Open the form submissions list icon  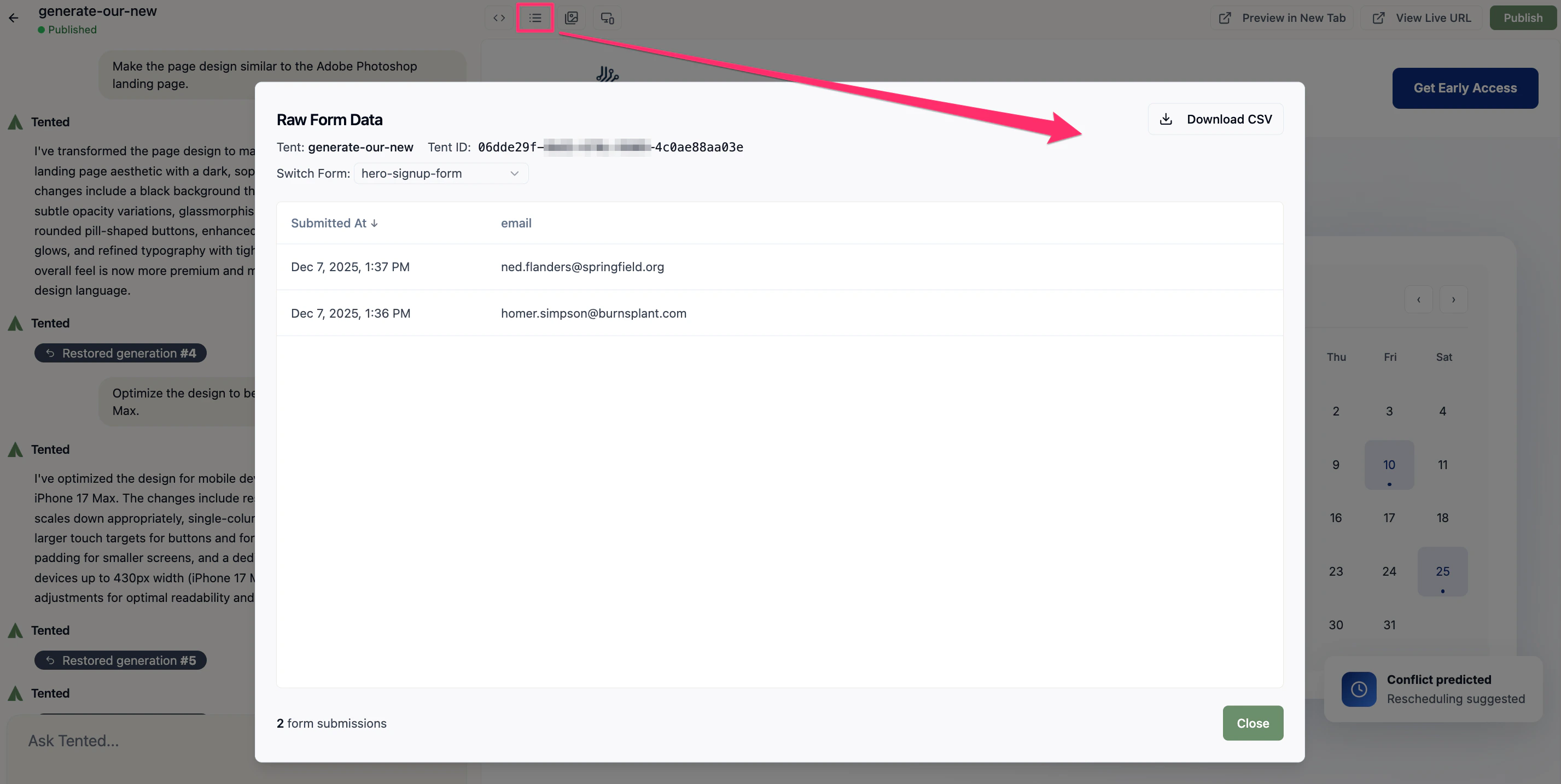click(x=534, y=17)
